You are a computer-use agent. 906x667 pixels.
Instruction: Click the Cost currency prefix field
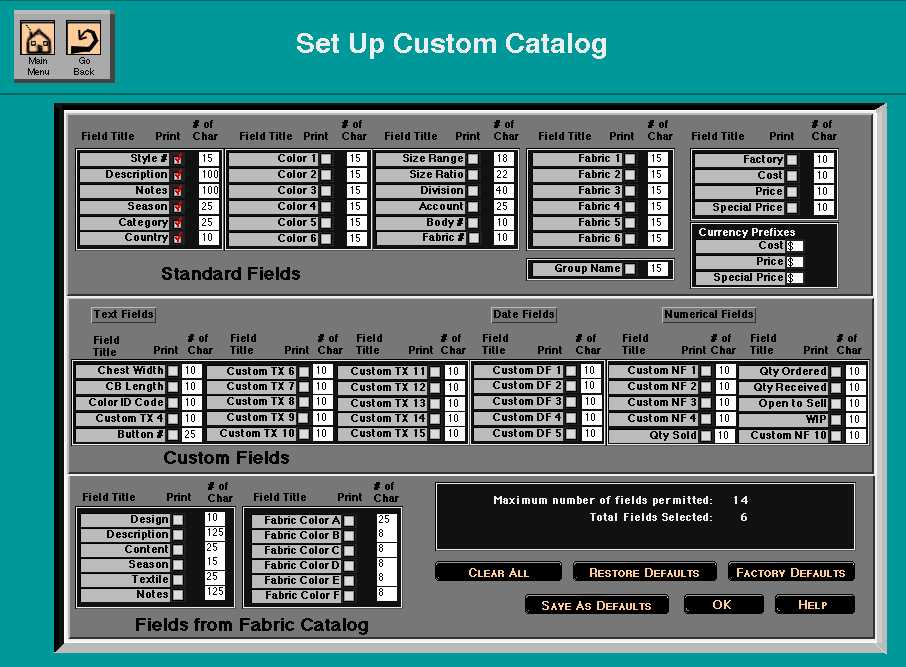pos(795,246)
